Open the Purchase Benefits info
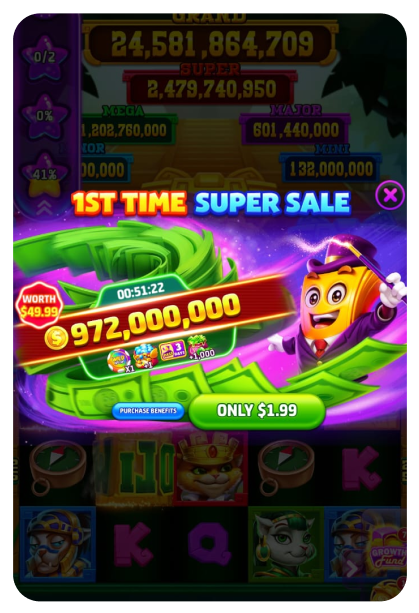419x613 pixels. 148,411
